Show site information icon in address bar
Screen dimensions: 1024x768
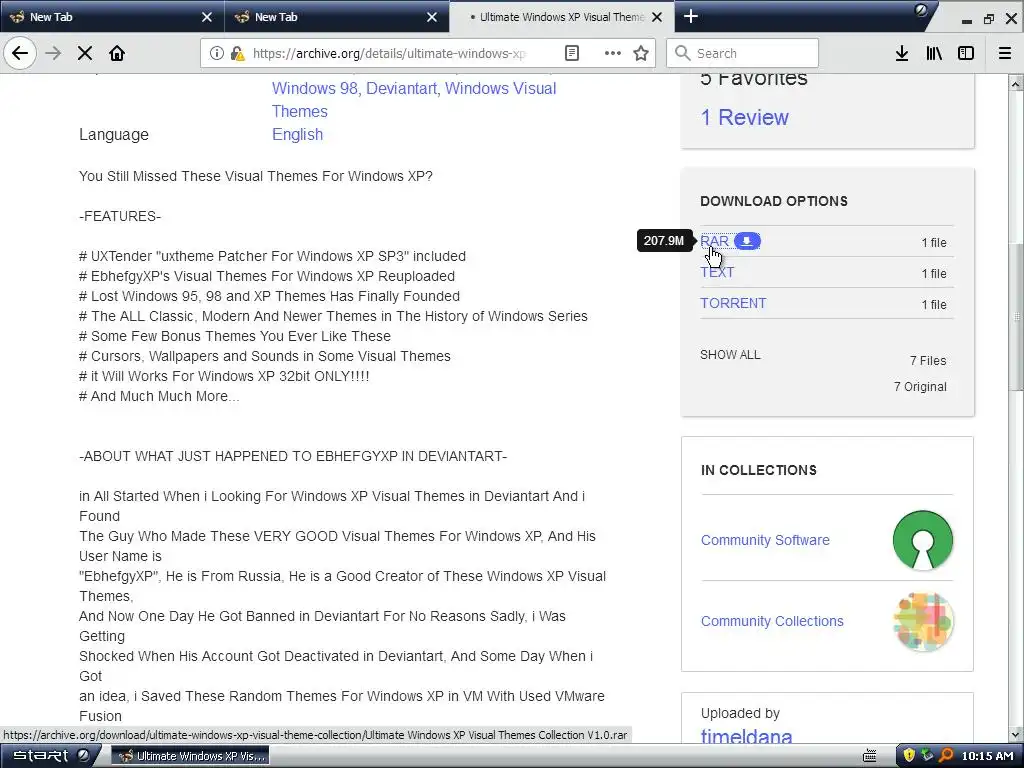(216, 53)
